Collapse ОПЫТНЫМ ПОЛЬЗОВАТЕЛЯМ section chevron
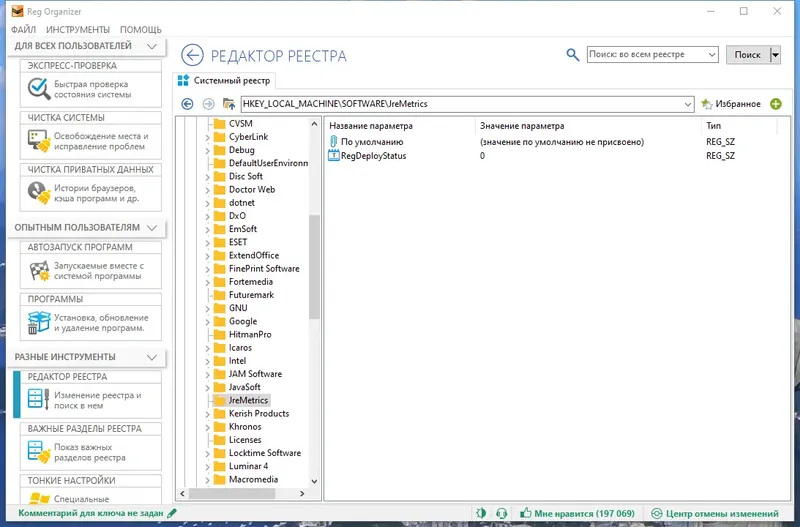This screenshot has width=800, height=527. (152, 228)
